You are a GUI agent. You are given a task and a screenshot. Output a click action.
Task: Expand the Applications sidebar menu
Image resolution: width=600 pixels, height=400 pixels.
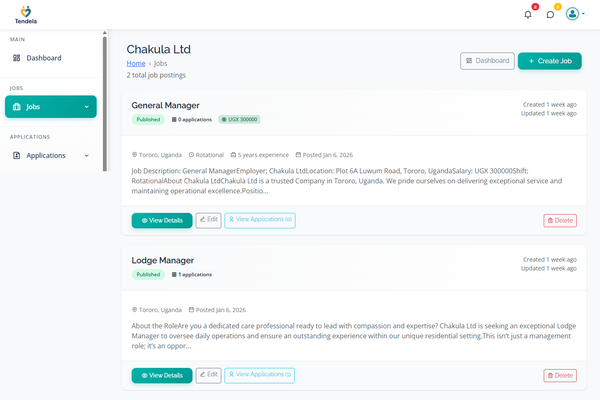(50, 155)
